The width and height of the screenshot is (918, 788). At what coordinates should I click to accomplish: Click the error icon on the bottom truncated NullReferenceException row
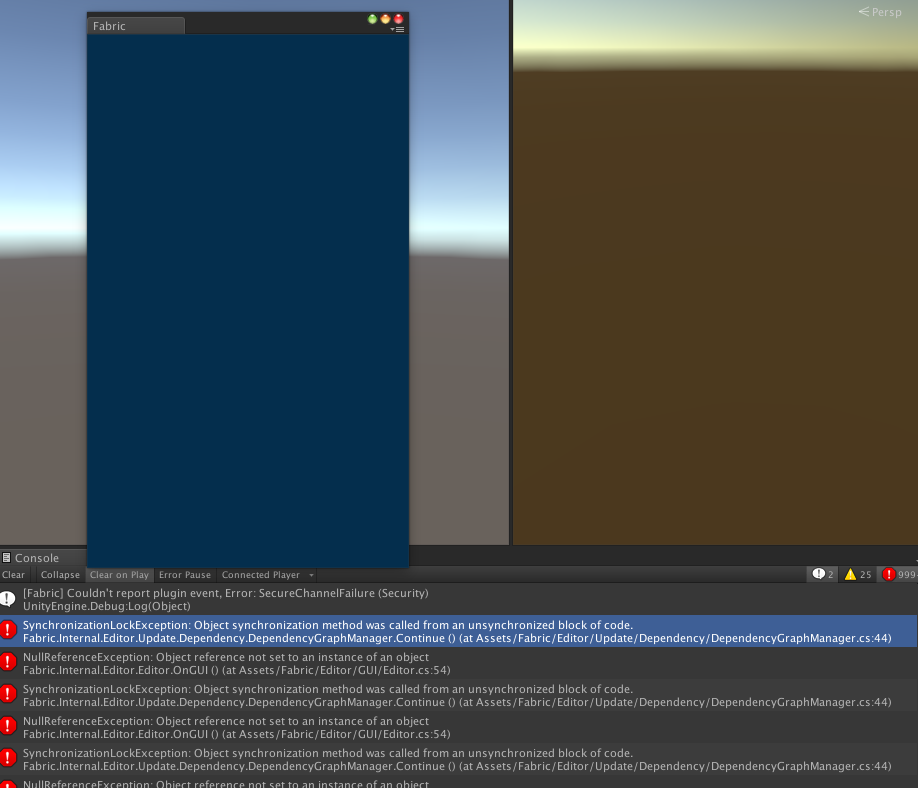coord(9,783)
